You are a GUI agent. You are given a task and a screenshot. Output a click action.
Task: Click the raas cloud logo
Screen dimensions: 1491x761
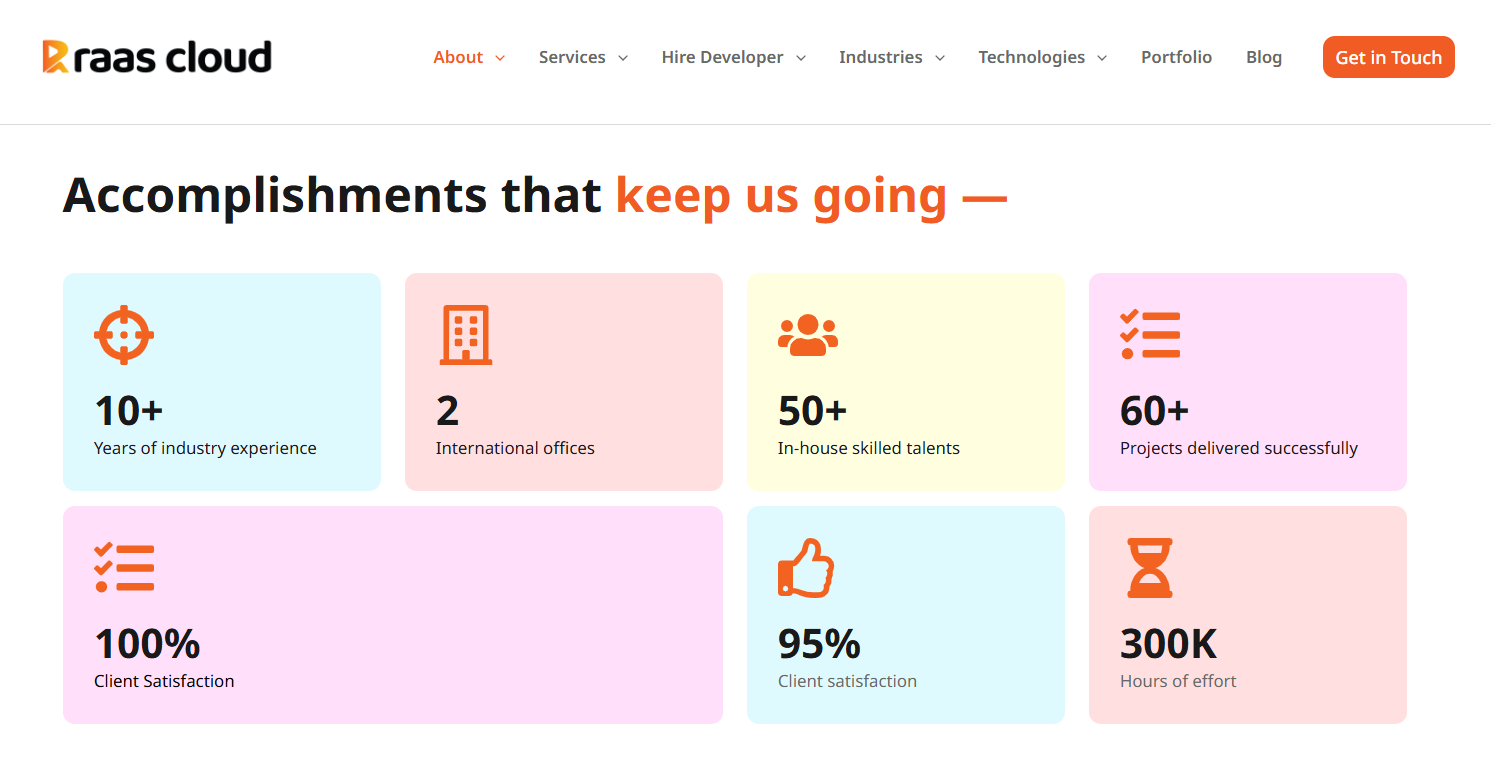tap(157, 57)
